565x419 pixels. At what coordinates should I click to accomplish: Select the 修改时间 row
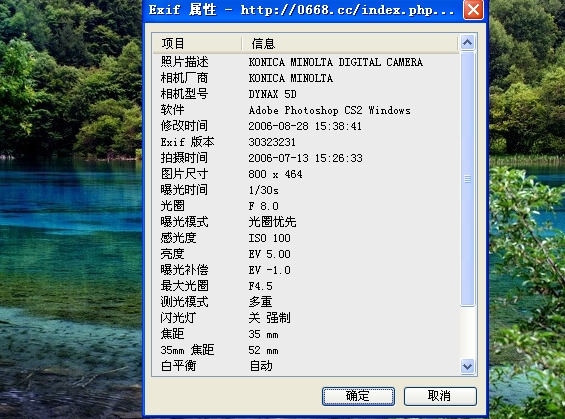click(306, 126)
